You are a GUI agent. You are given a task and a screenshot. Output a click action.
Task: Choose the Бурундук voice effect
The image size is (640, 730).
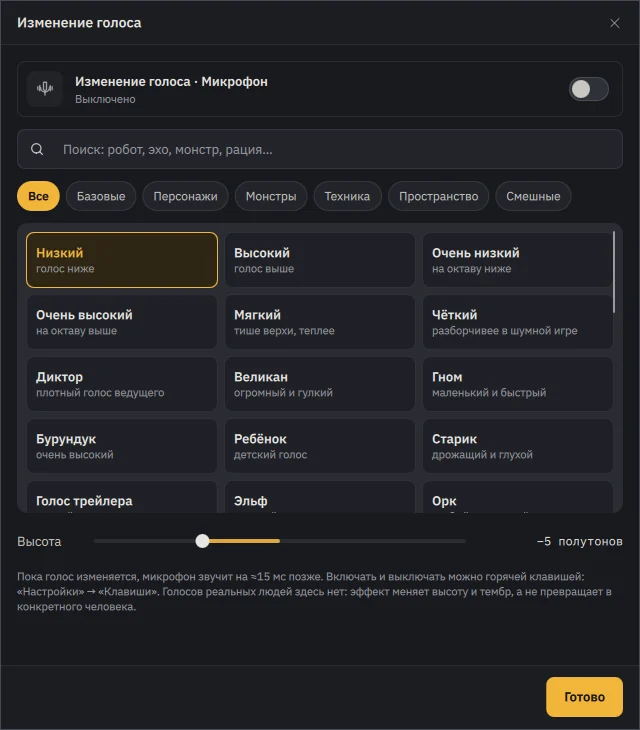click(x=122, y=446)
